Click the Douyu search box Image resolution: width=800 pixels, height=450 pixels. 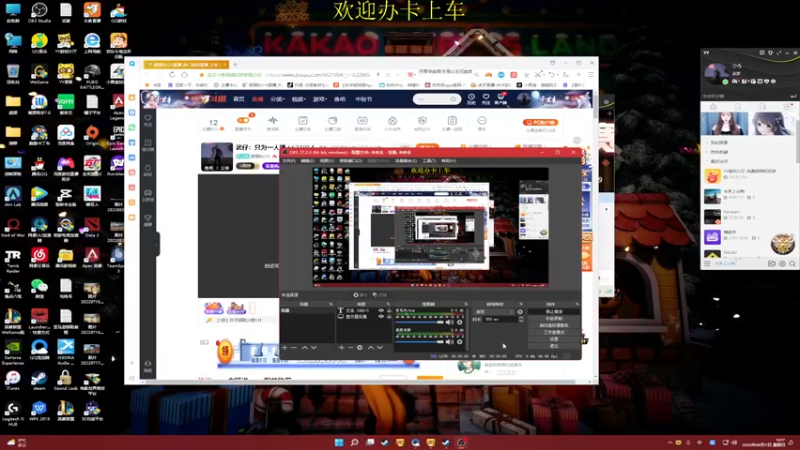point(437,99)
